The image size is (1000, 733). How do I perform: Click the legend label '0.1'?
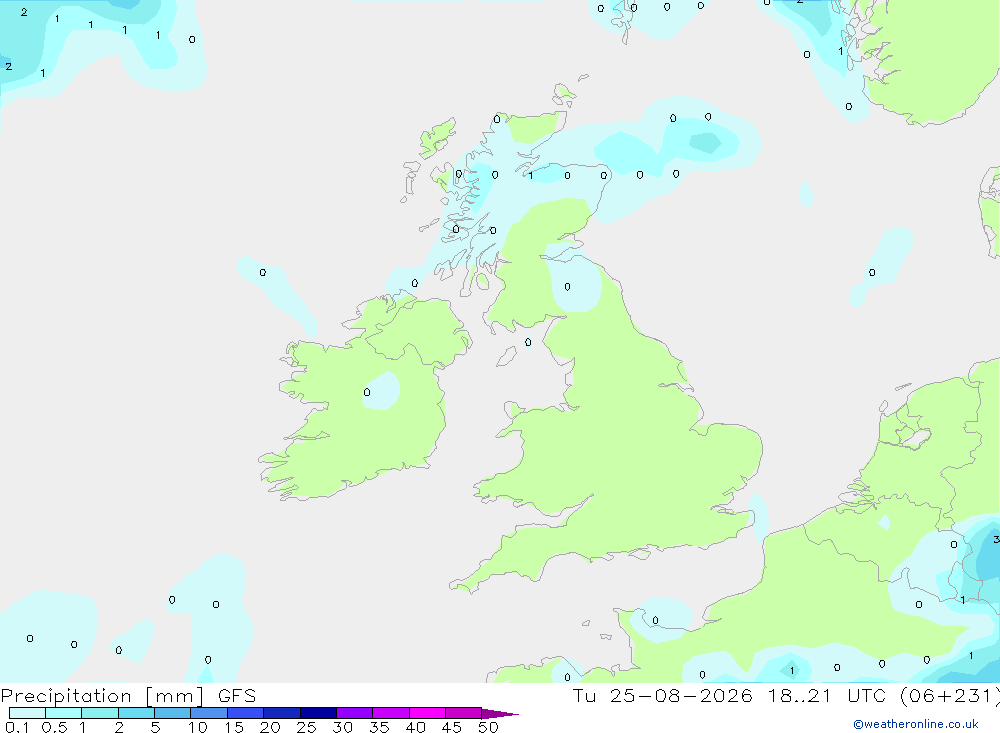(17, 727)
